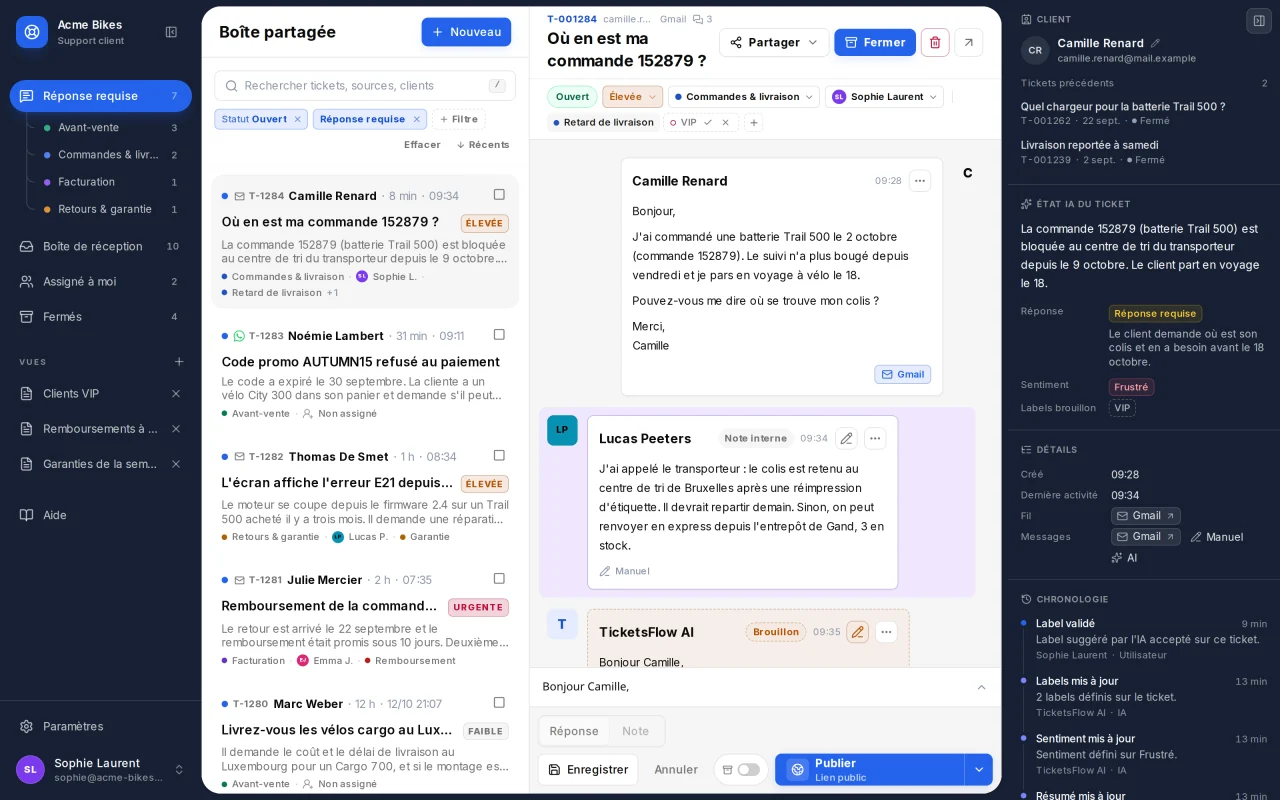The height and width of the screenshot is (800, 1280).
Task: Collapse the left sidebar panel icon
Action: coord(171,32)
